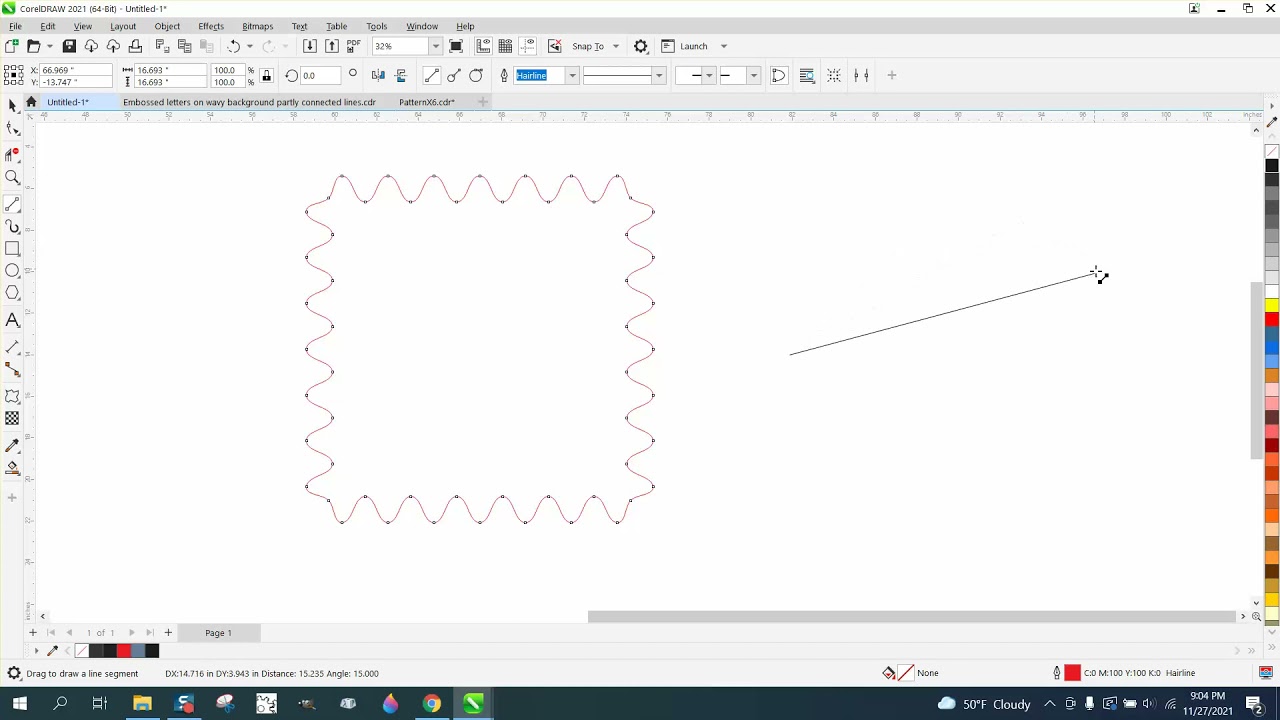Create a new document
The image size is (1280, 720).
pos(12,46)
